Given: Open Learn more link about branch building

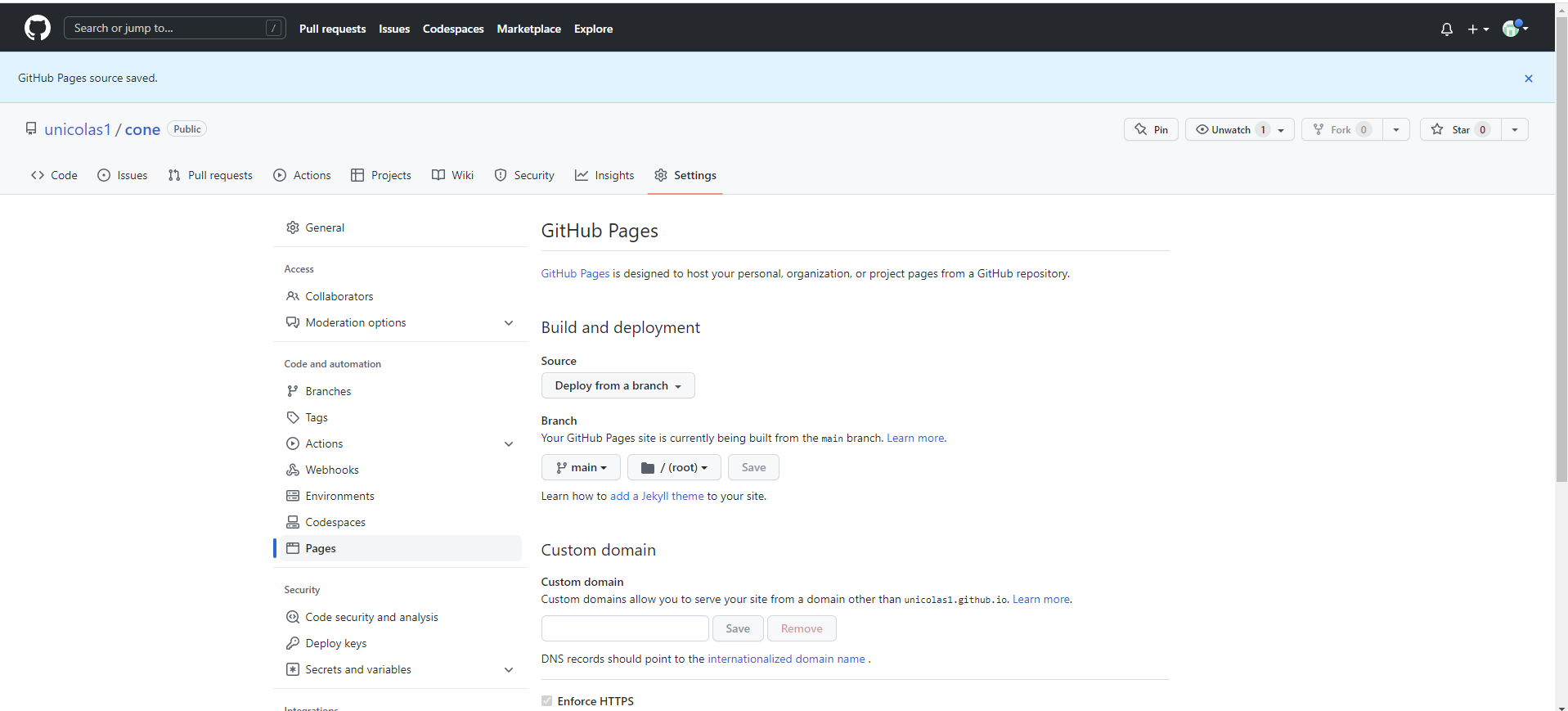Looking at the screenshot, I should [x=915, y=438].
